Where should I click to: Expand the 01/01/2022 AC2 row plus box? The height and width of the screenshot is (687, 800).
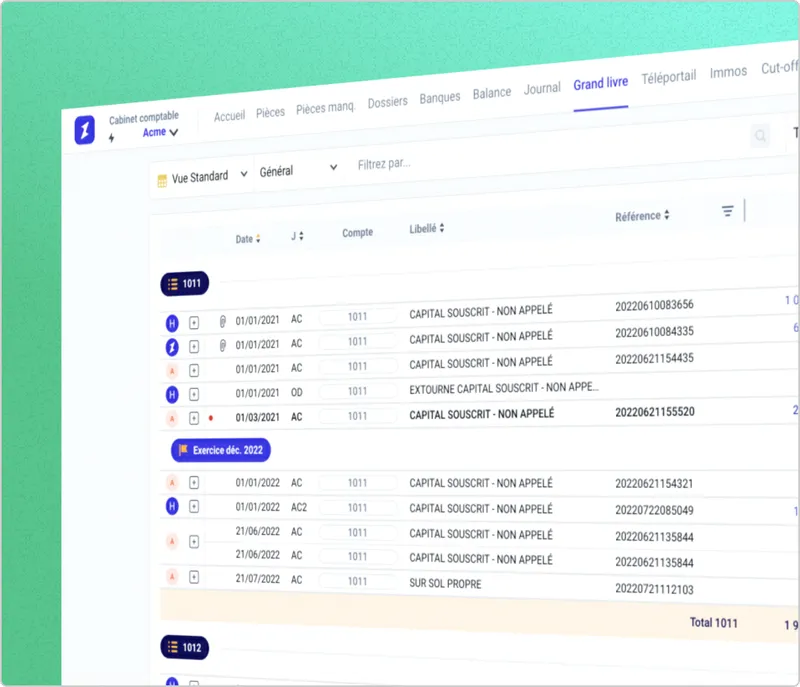coord(194,508)
